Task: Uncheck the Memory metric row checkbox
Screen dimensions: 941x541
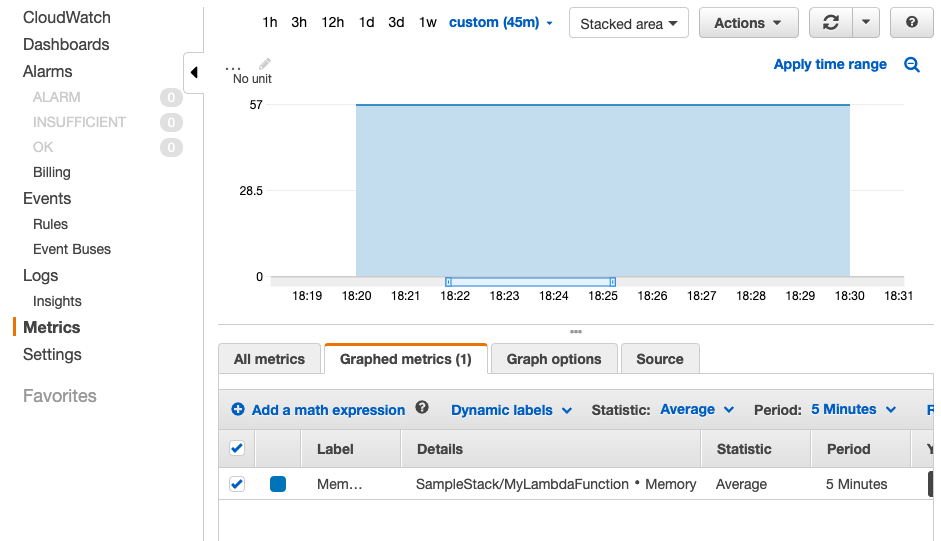Action: 237,484
